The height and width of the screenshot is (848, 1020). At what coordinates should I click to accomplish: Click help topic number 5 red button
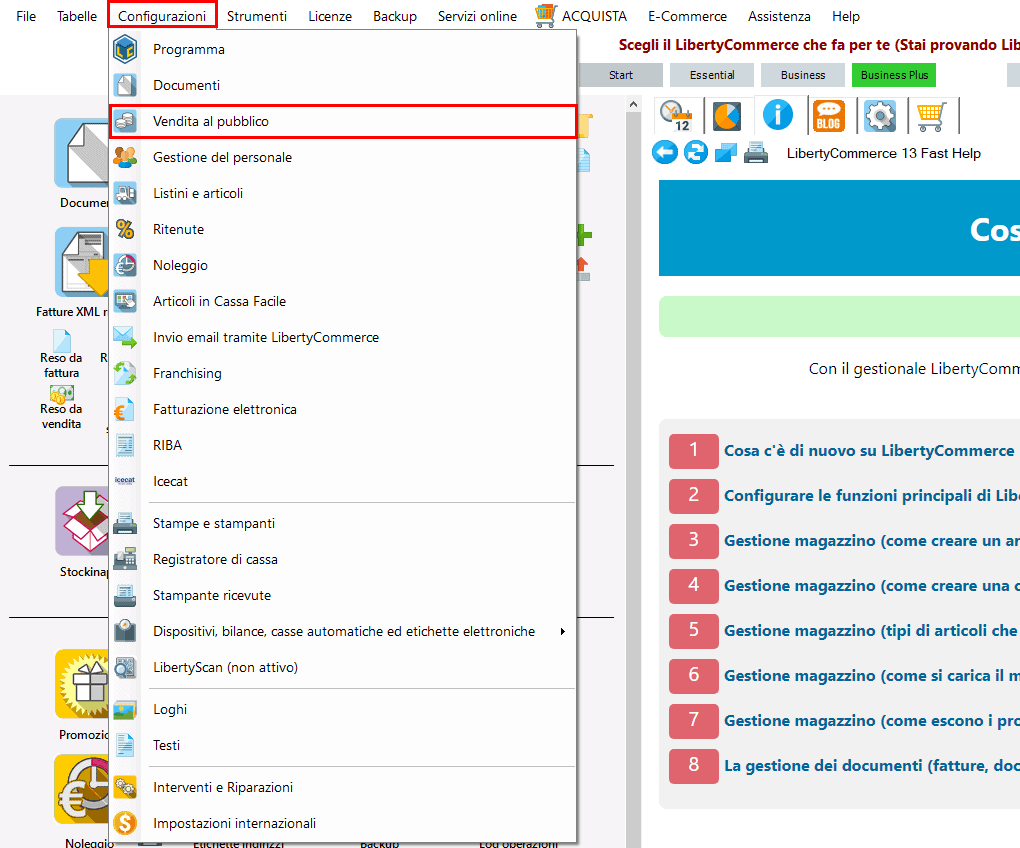693,631
